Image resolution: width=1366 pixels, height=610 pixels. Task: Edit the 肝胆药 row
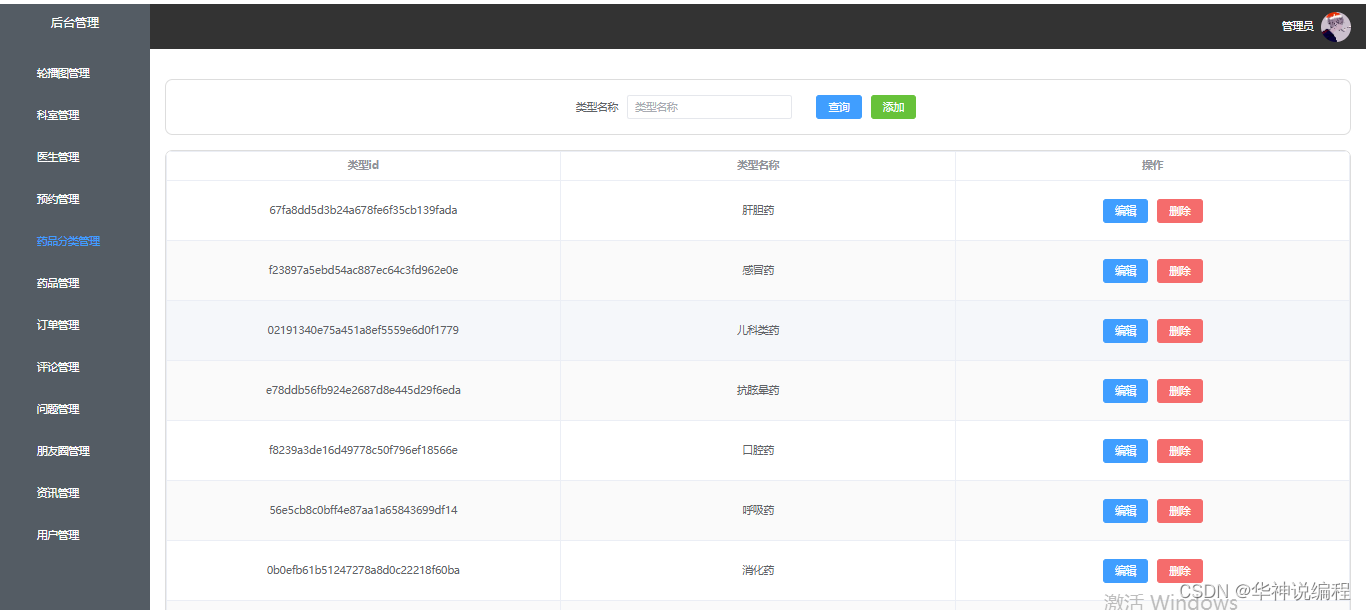click(x=1125, y=211)
